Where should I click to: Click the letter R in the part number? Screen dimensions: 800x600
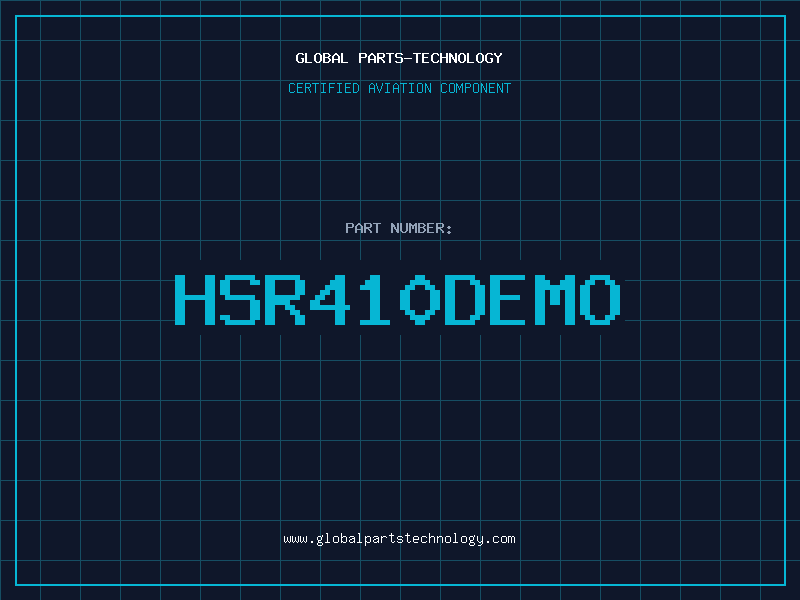tap(286, 299)
